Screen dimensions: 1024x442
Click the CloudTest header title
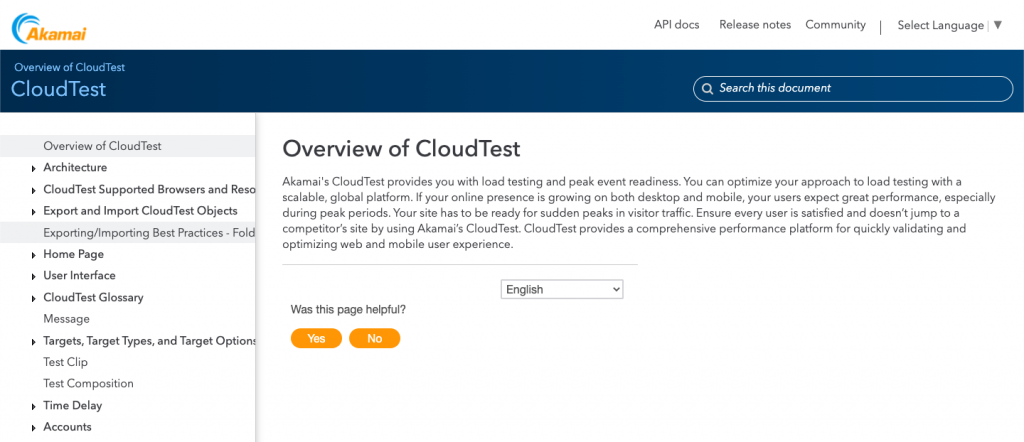[58, 89]
